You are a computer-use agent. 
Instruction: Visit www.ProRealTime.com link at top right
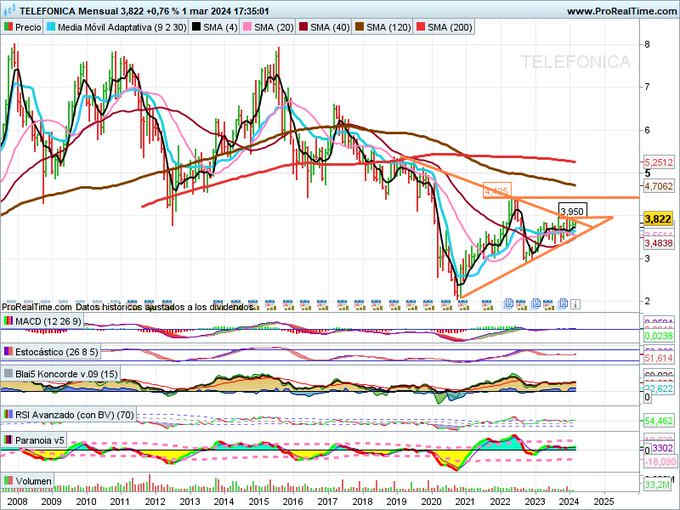(x=622, y=11)
